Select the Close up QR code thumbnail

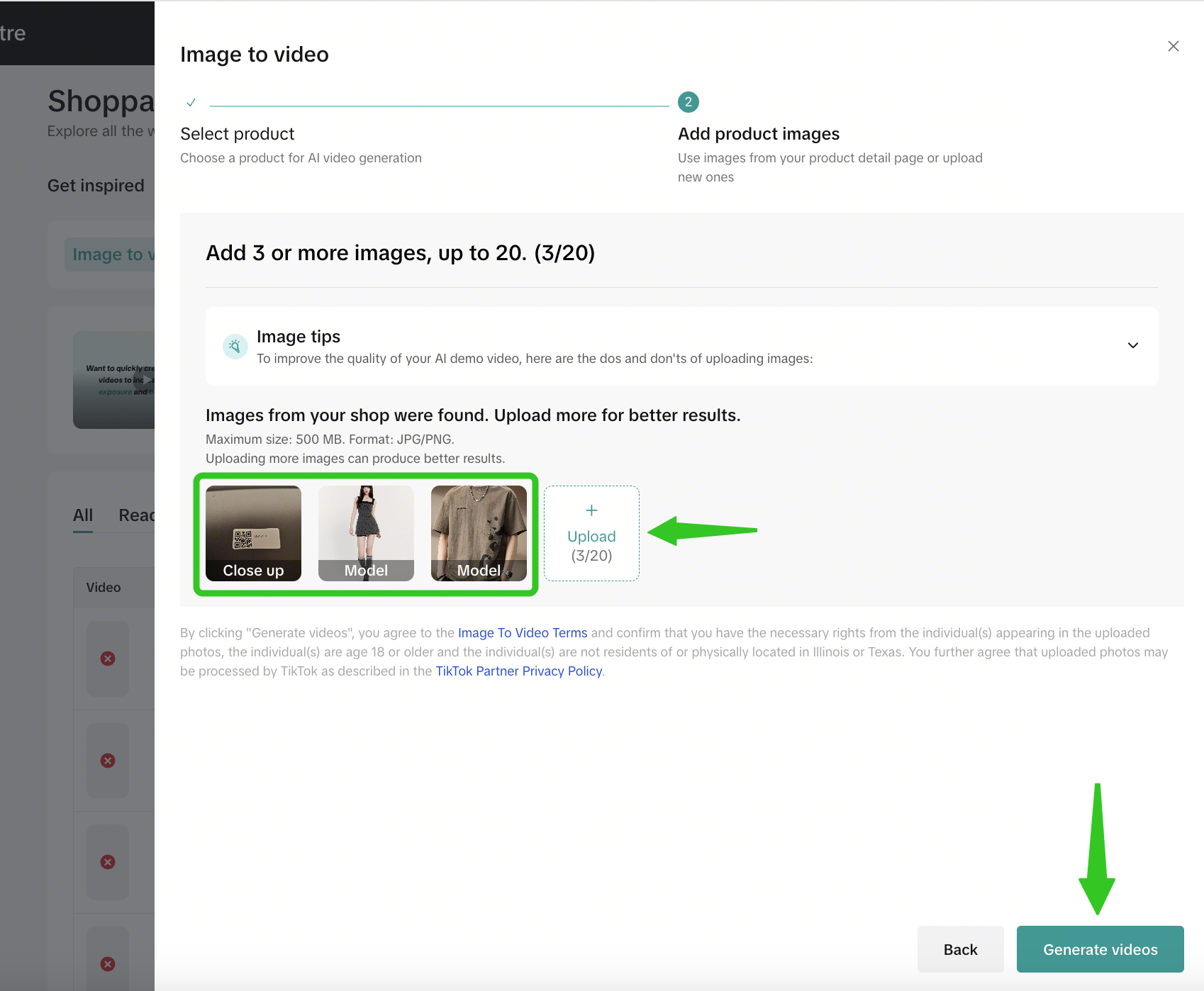click(253, 532)
